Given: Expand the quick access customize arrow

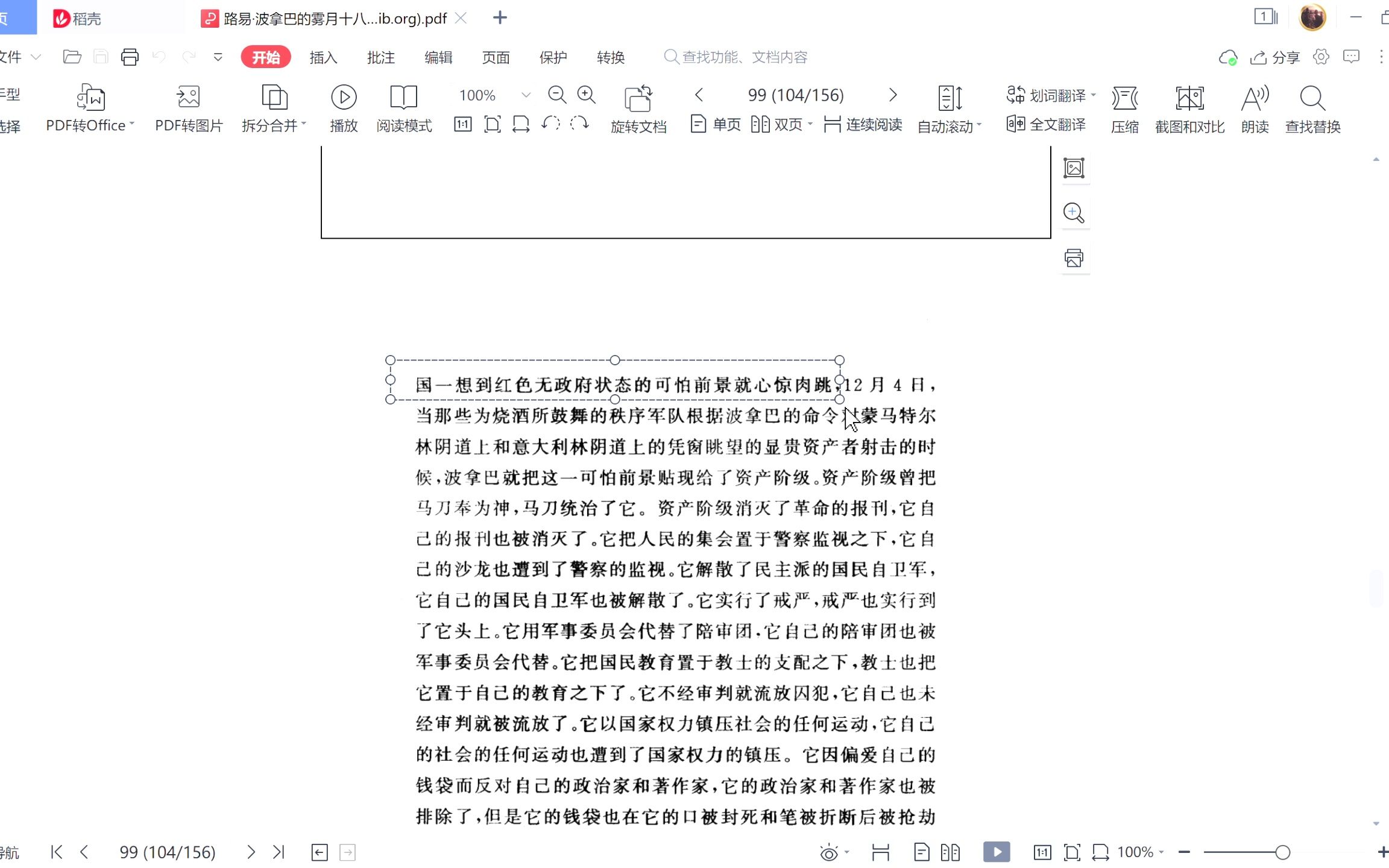Looking at the screenshot, I should click(x=218, y=57).
